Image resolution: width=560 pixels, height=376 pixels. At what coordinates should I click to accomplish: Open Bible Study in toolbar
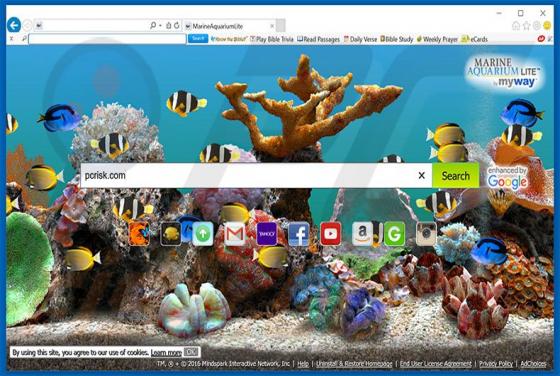(x=396, y=39)
